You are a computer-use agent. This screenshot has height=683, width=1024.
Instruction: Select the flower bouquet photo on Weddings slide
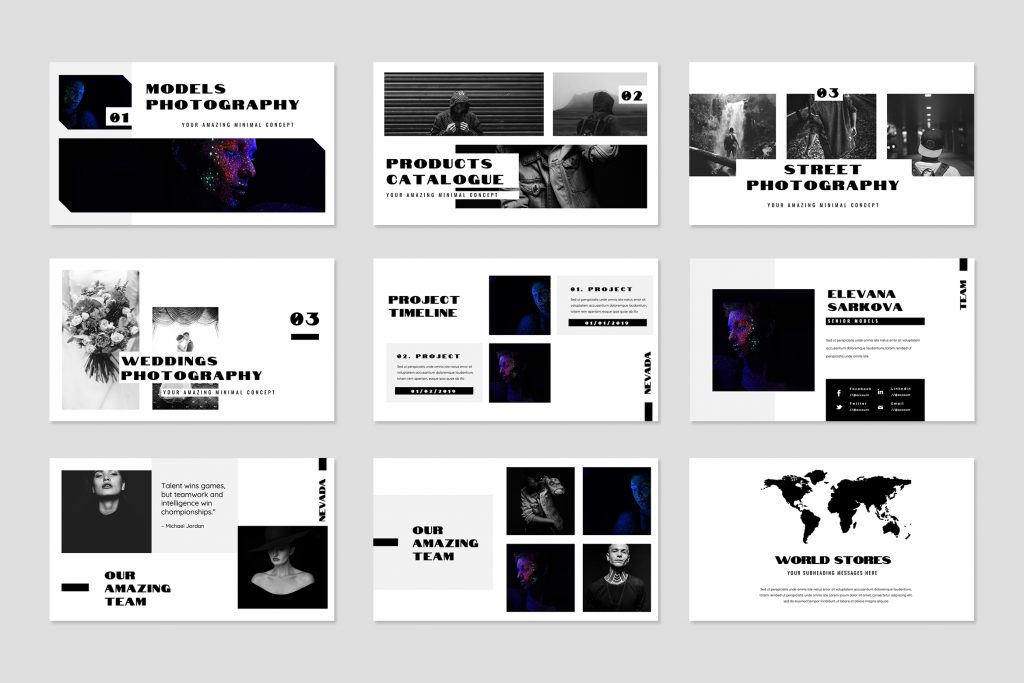click(x=101, y=340)
